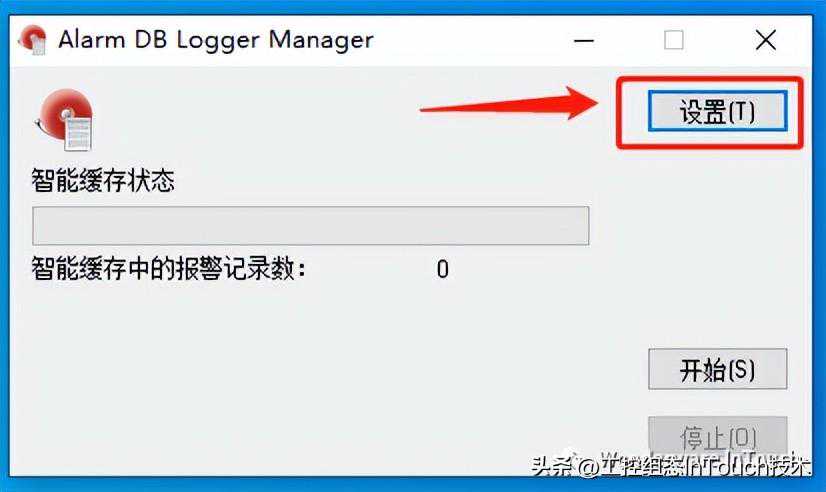This screenshot has height=492, width=826.
Task: Open settings with the 设置(T) button
Action: 717,111
